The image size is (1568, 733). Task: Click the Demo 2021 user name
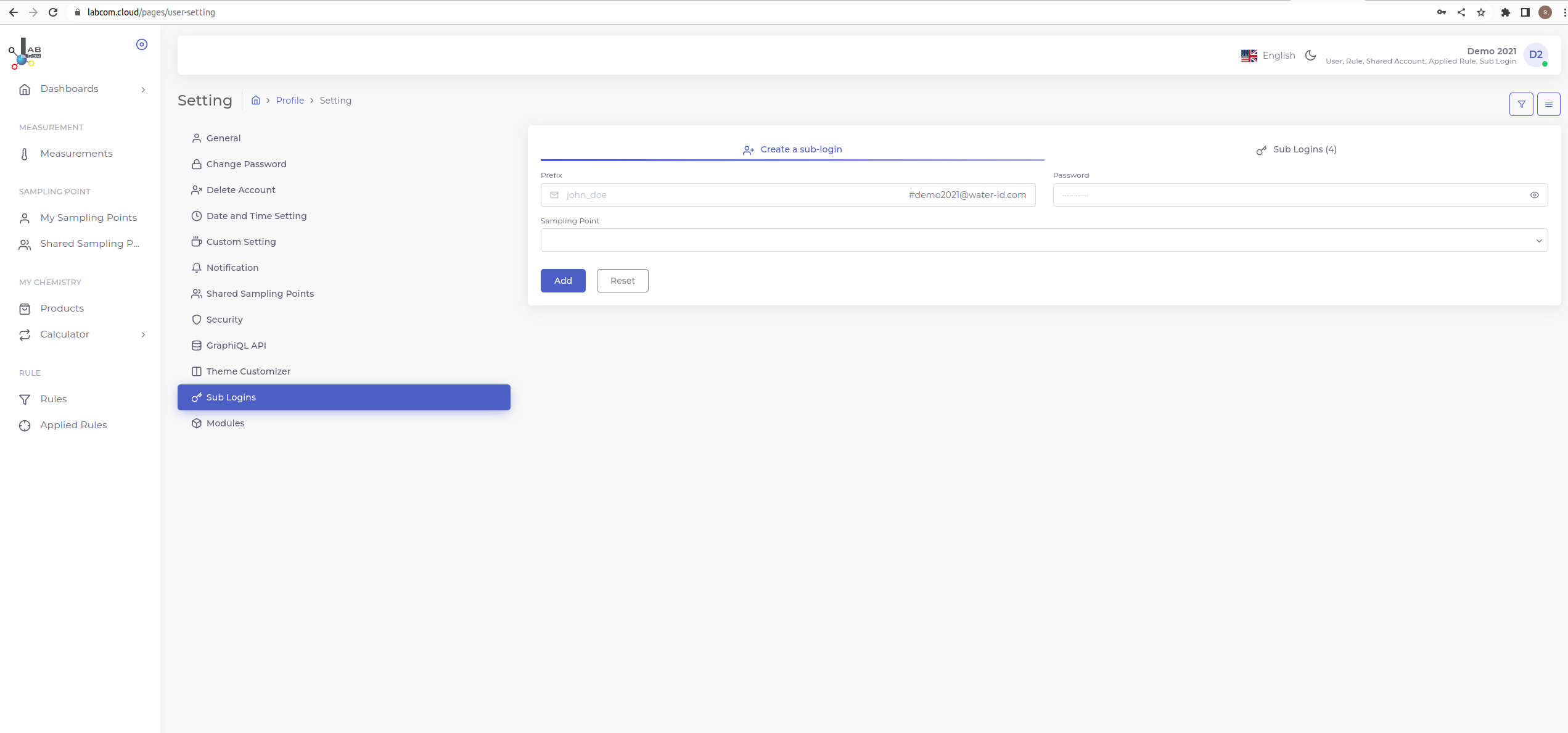pyautogui.click(x=1492, y=51)
